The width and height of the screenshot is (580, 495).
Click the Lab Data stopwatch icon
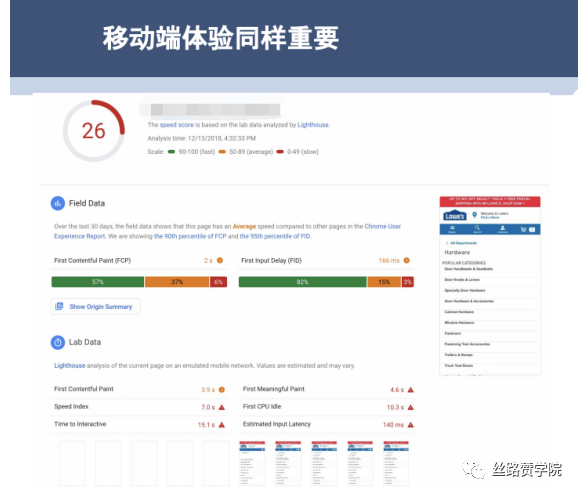(x=58, y=343)
